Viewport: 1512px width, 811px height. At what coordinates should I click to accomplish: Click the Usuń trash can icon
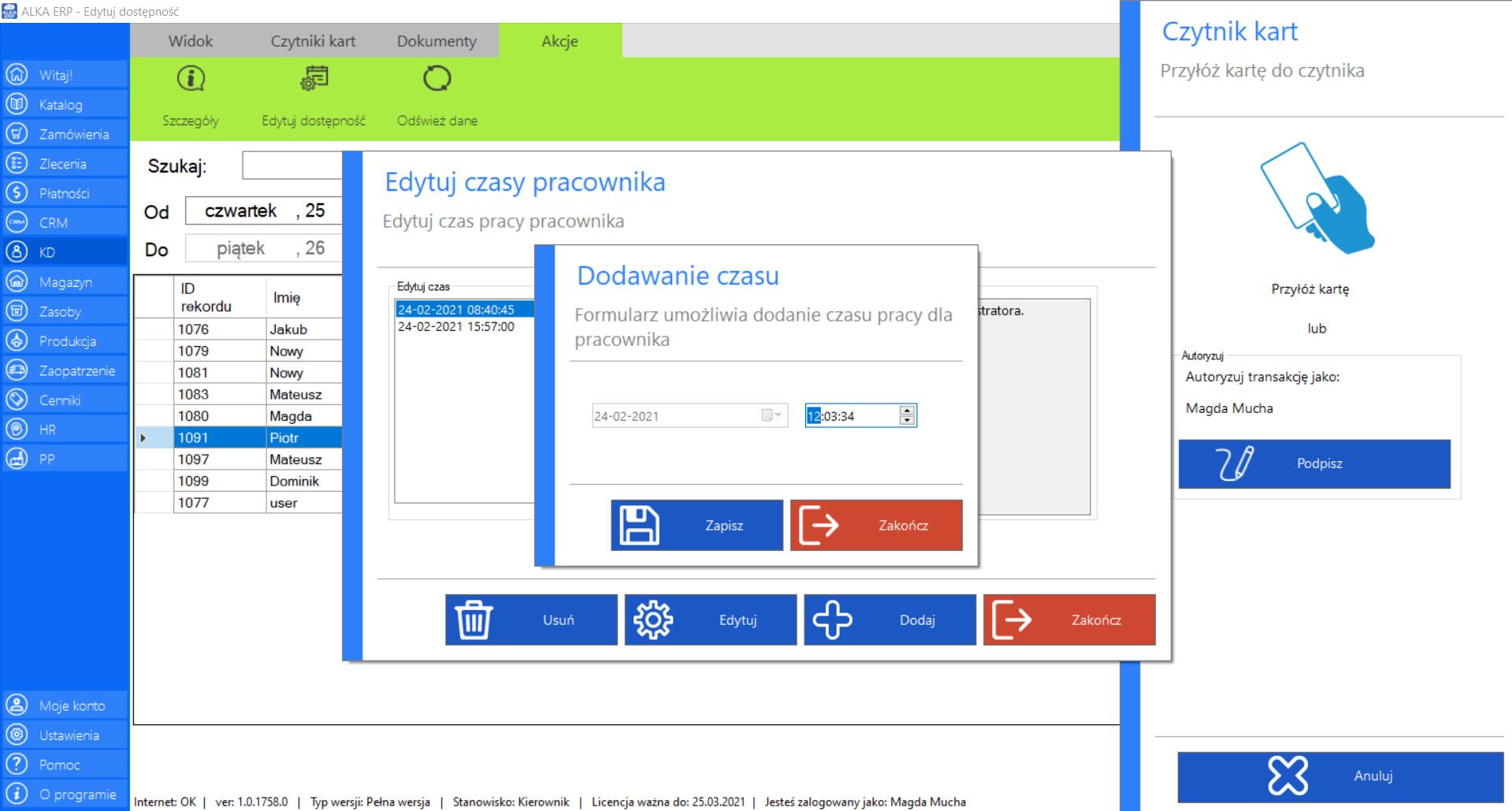pyautogui.click(x=474, y=620)
